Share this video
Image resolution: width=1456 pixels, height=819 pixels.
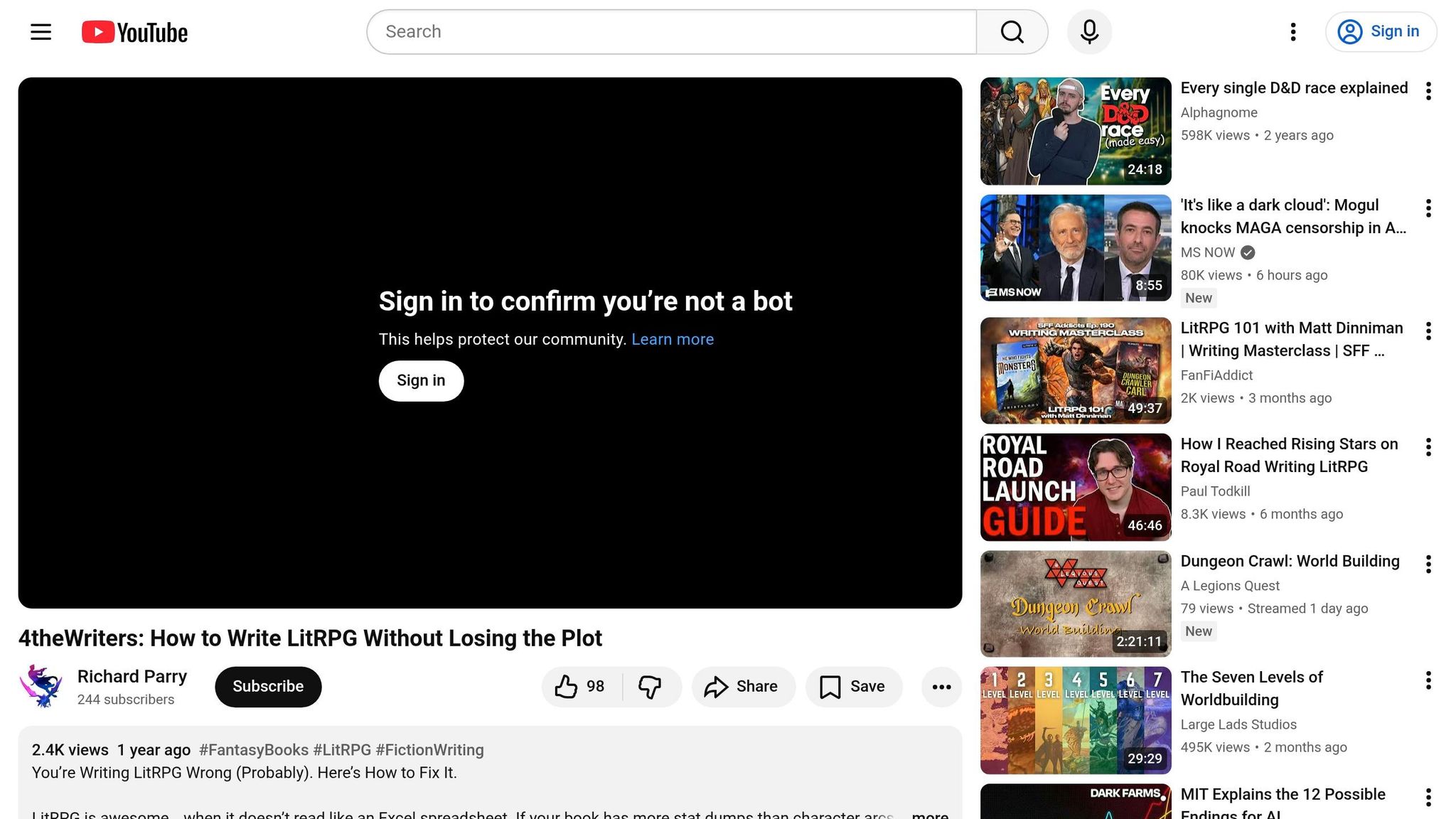click(x=743, y=687)
